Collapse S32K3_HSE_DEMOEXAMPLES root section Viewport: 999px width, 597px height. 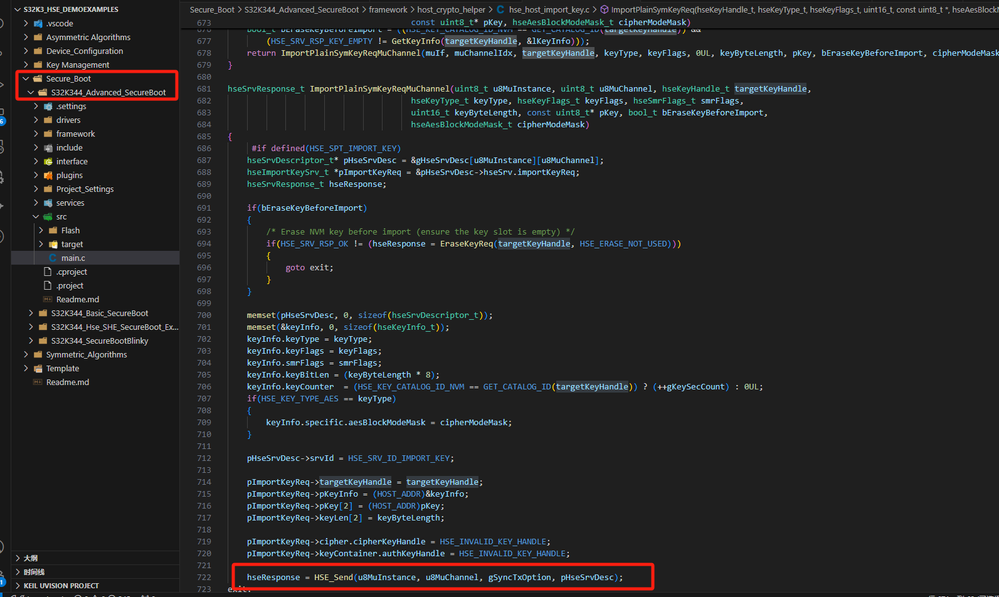click(x=17, y=10)
